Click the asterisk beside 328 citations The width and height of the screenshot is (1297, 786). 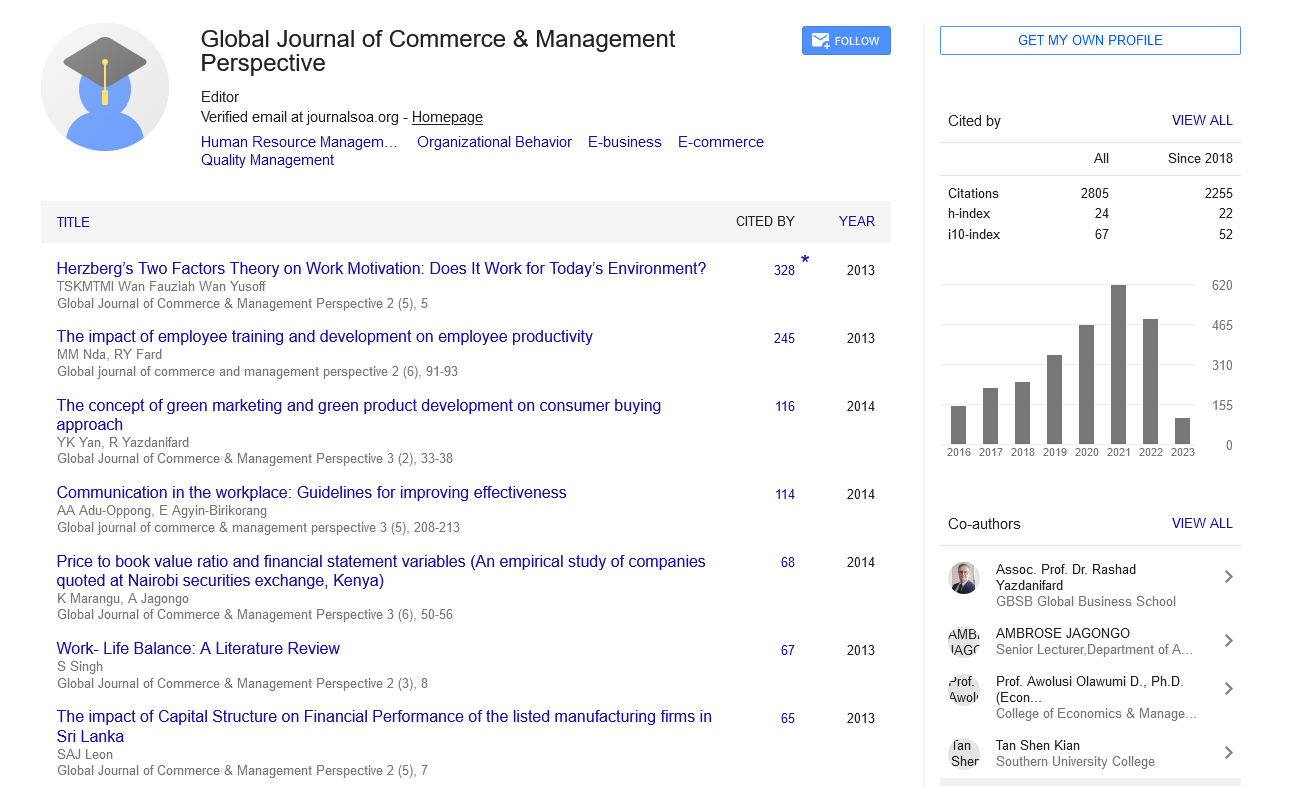coord(805,262)
